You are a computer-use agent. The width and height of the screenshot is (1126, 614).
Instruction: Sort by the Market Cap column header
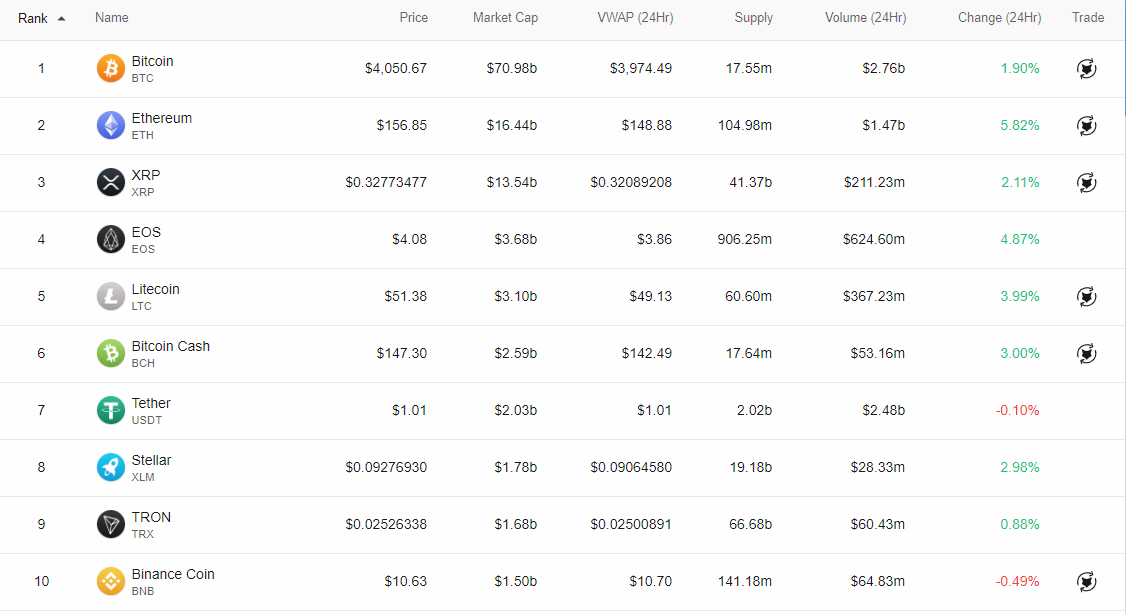505,17
